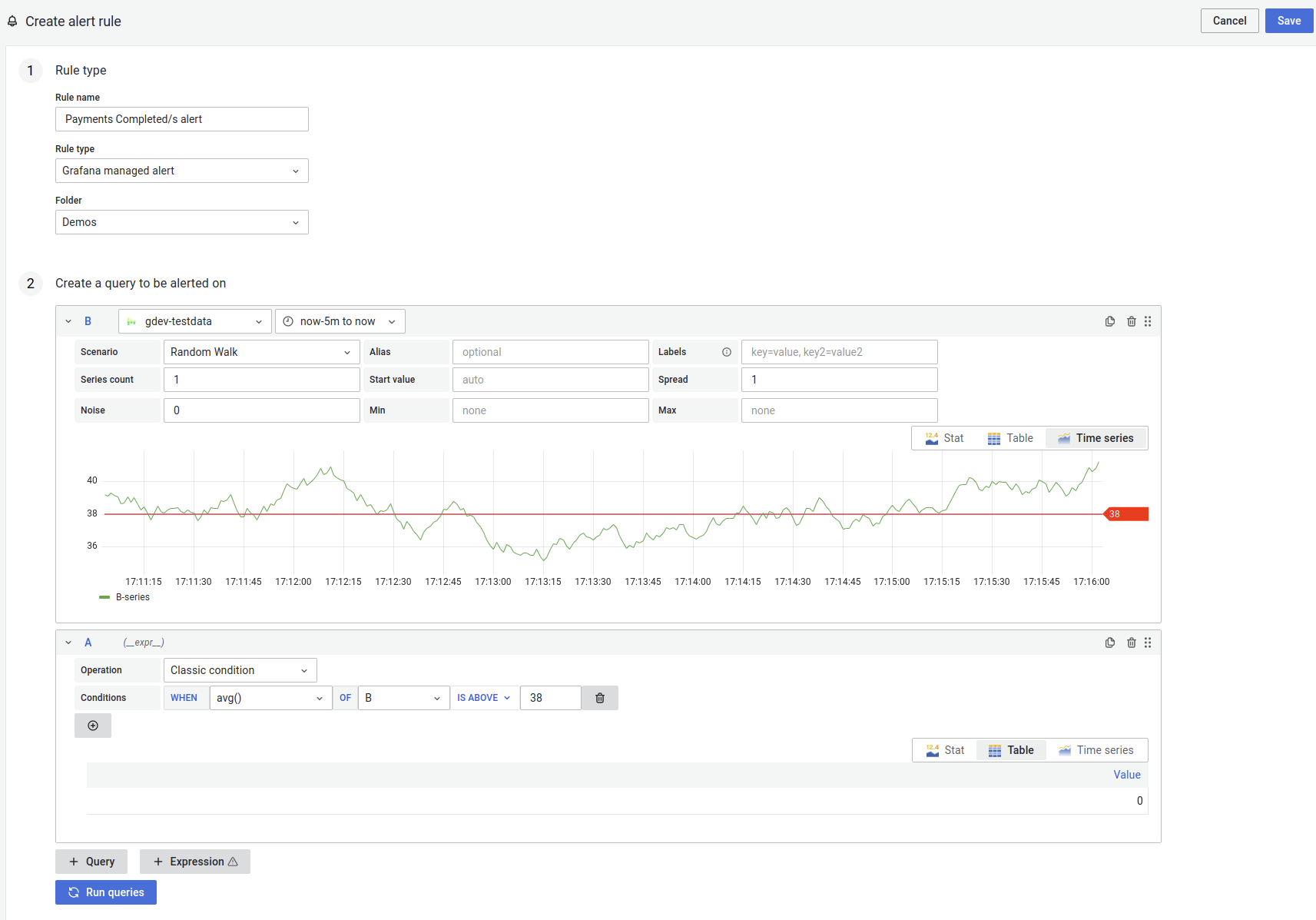Switch query B preview to Table view
The width and height of the screenshot is (1316, 920).
[1010, 437]
